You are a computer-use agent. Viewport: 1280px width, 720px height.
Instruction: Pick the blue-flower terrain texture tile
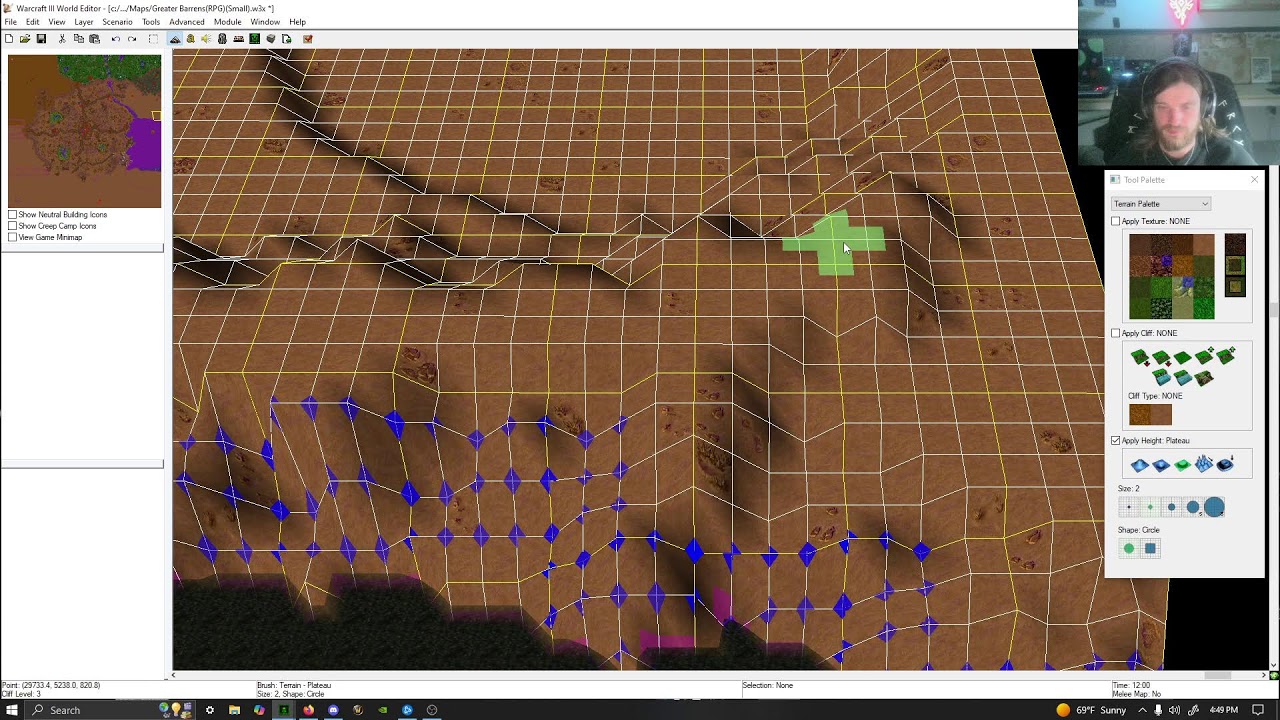tap(1183, 287)
